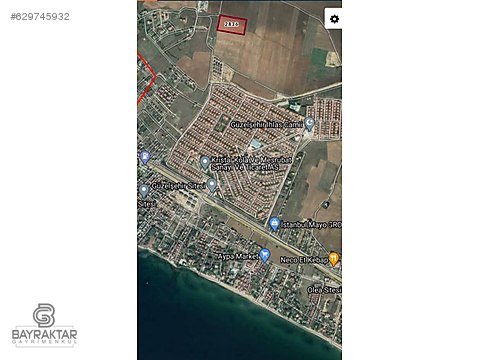Image resolution: width=480 pixels, height=360 pixels.
Task: Click the Istanbul Mayo label text
Action: click(x=311, y=225)
